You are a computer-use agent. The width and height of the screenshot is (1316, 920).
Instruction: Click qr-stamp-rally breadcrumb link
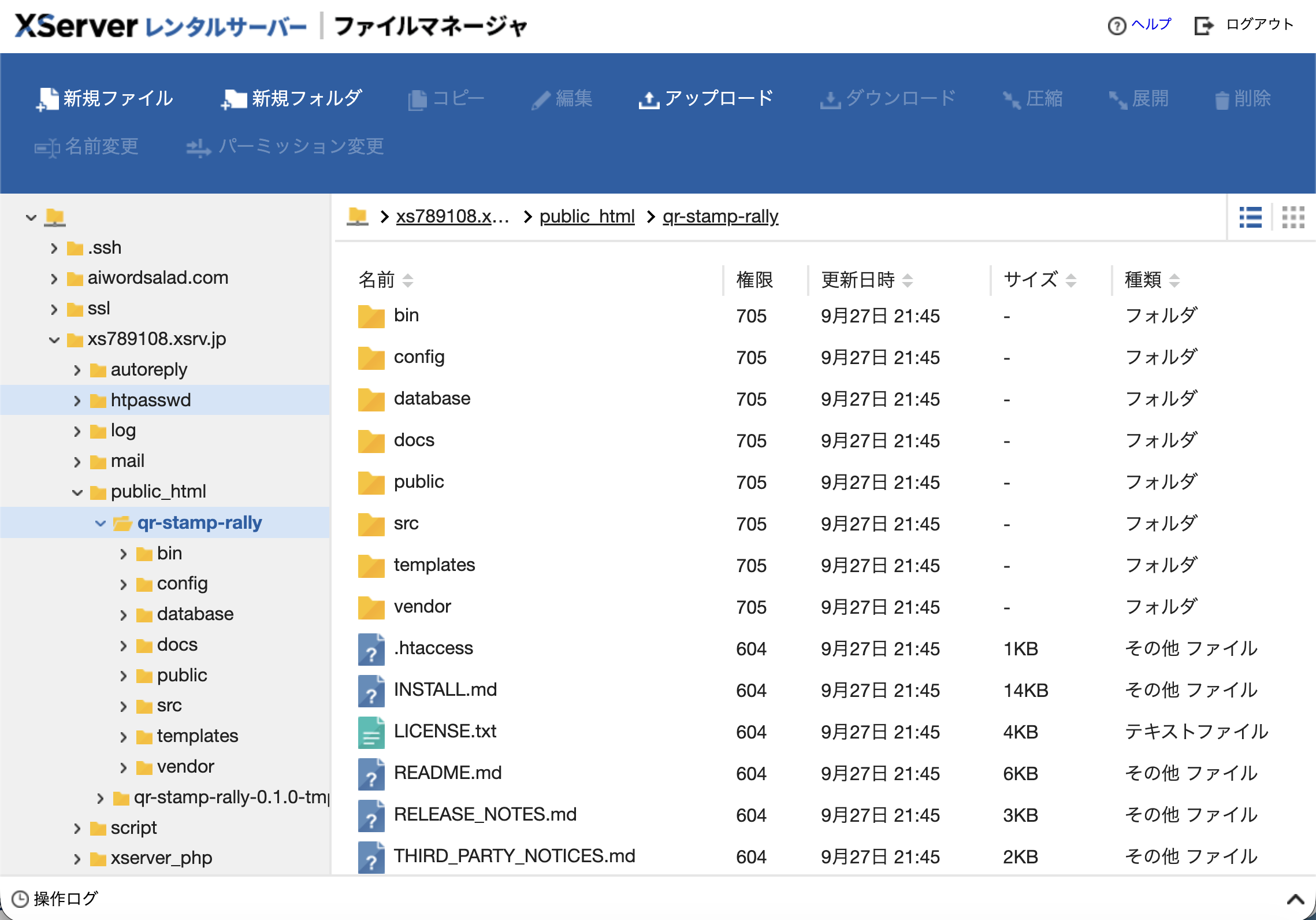720,216
